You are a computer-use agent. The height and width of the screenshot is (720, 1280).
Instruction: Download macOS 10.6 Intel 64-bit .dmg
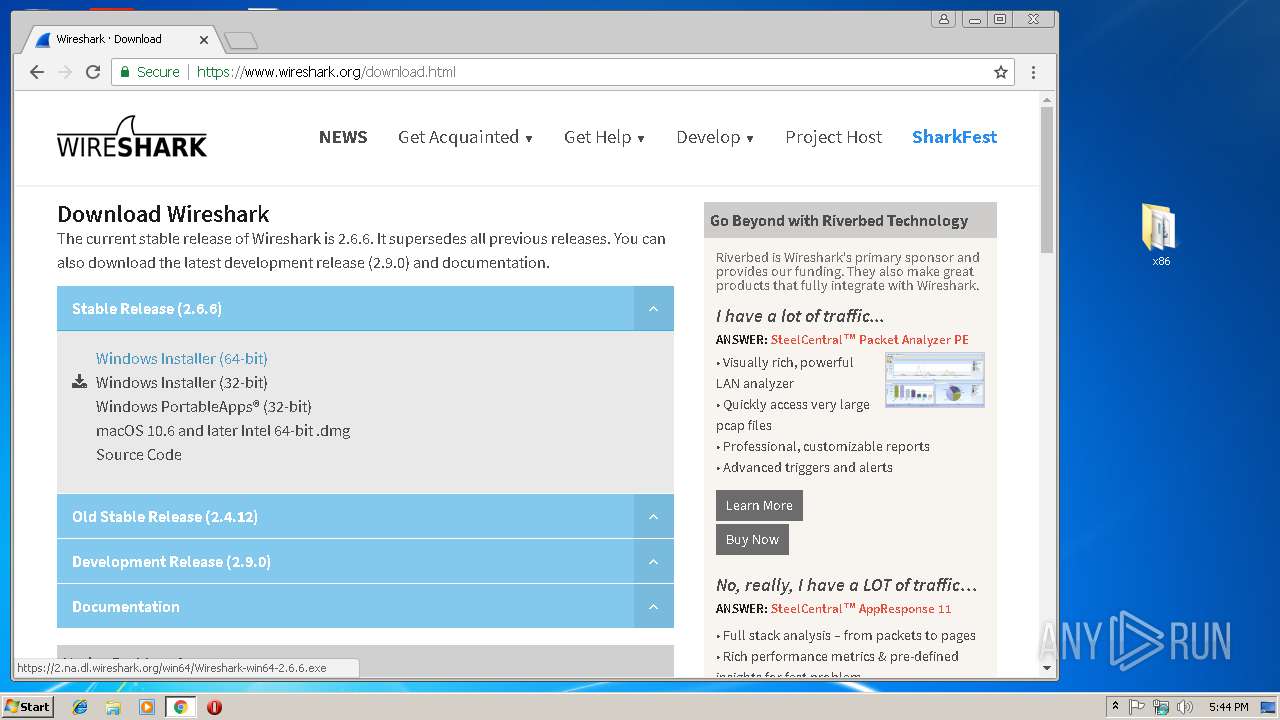point(223,430)
